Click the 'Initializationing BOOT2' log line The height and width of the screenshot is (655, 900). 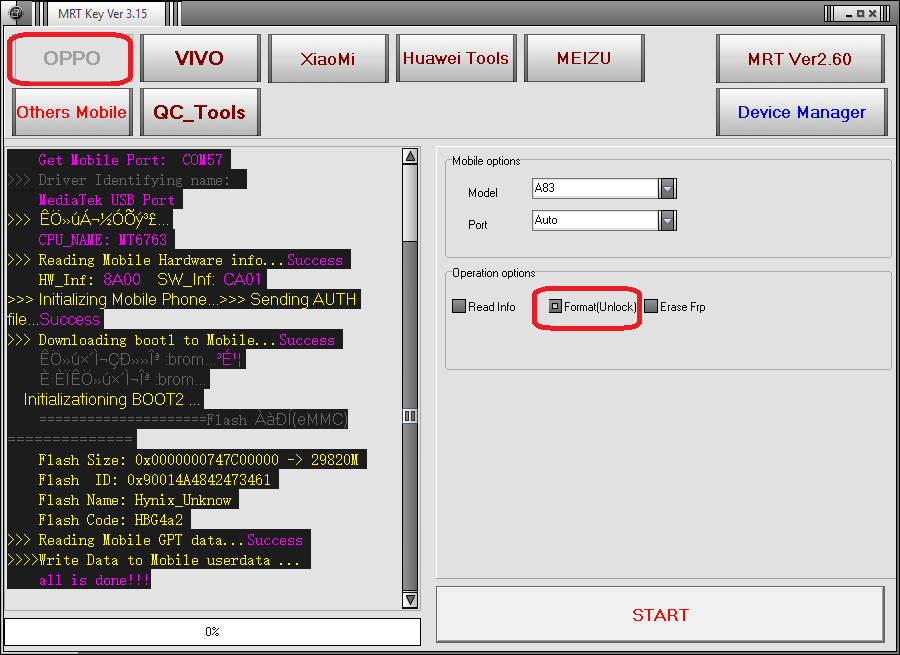click(112, 400)
